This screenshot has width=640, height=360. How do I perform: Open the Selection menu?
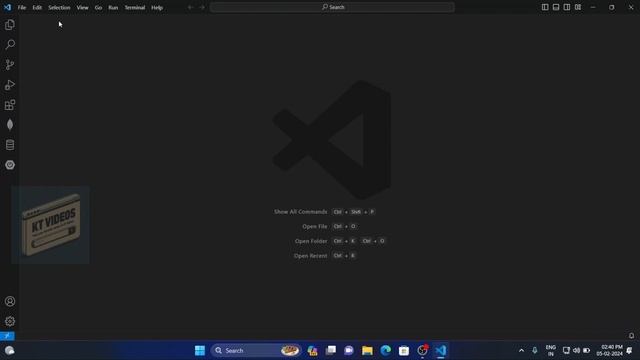coord(59,7)
